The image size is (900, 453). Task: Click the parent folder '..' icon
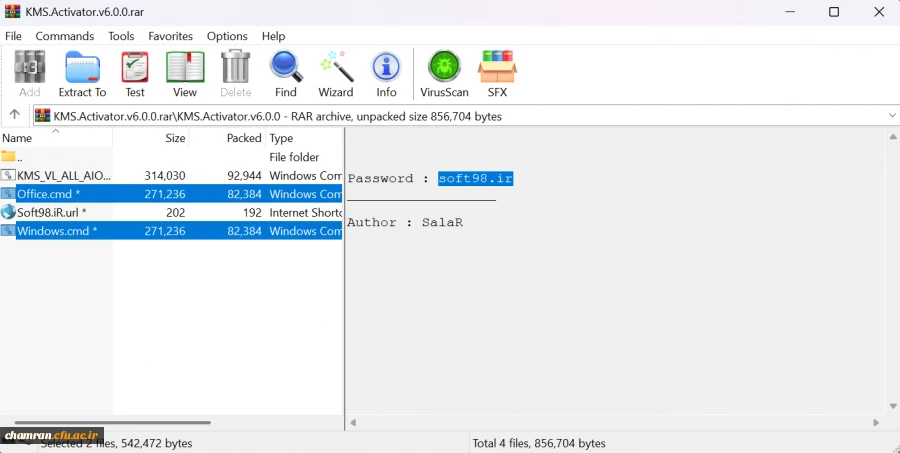pyautogui.click(x=8, y=156)
